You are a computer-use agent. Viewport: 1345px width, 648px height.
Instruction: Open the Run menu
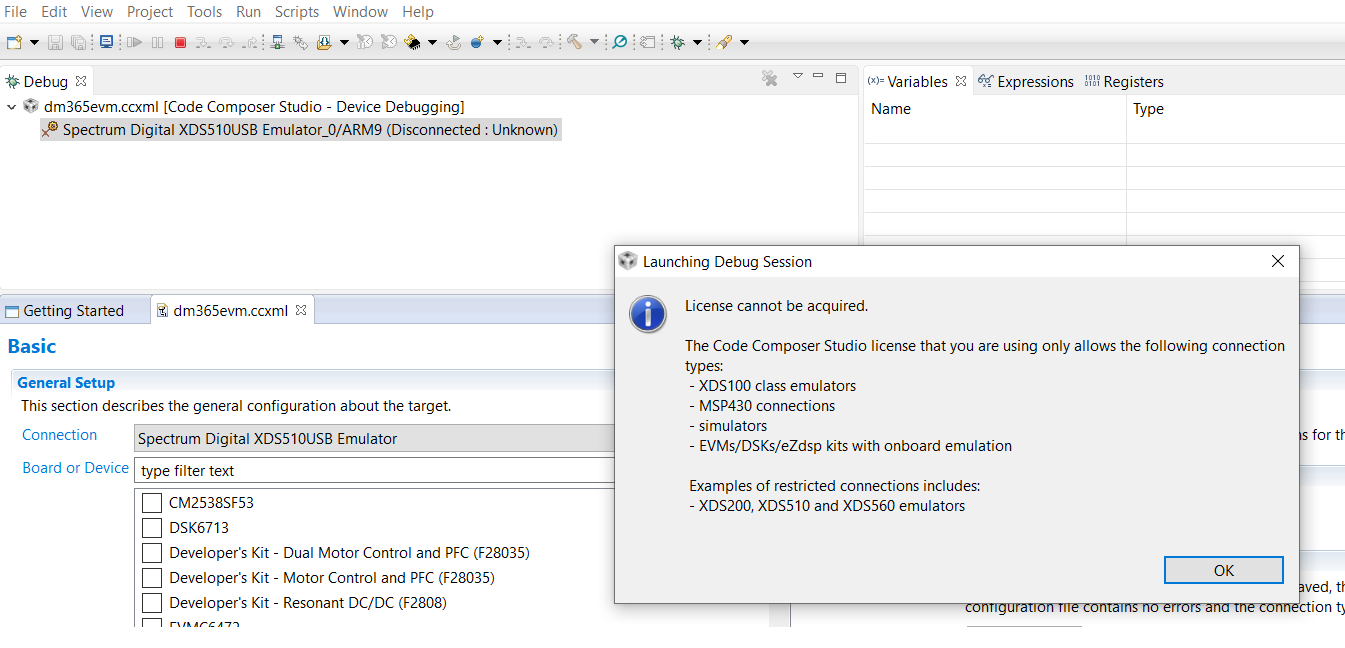coord(248,12)
